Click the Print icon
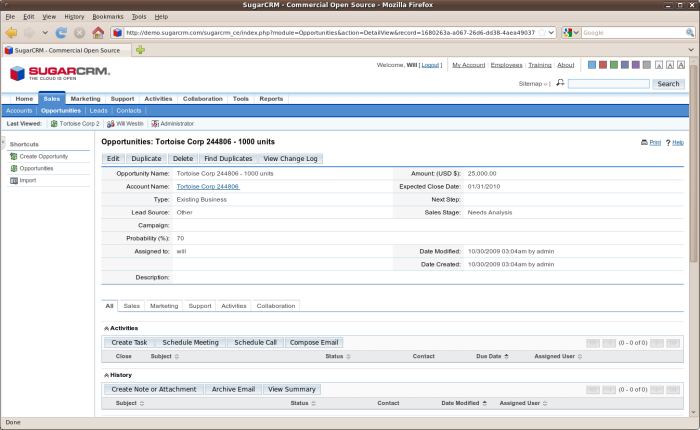The height and width of the screenshot is (430, 700). [644, 142]
